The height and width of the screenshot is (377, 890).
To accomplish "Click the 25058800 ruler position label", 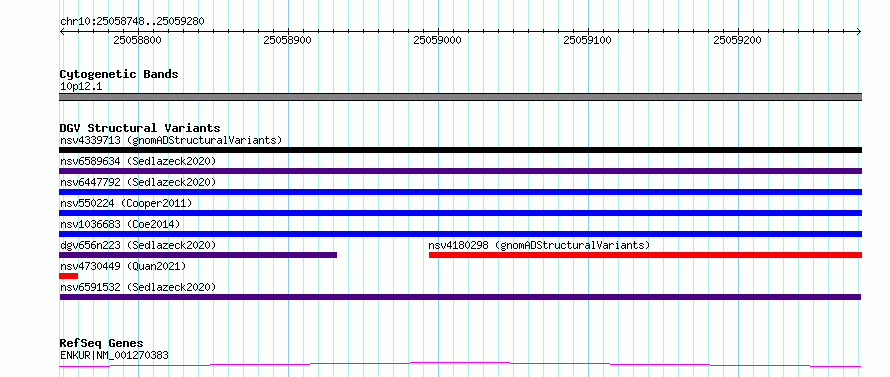I will tap(137, 40).
